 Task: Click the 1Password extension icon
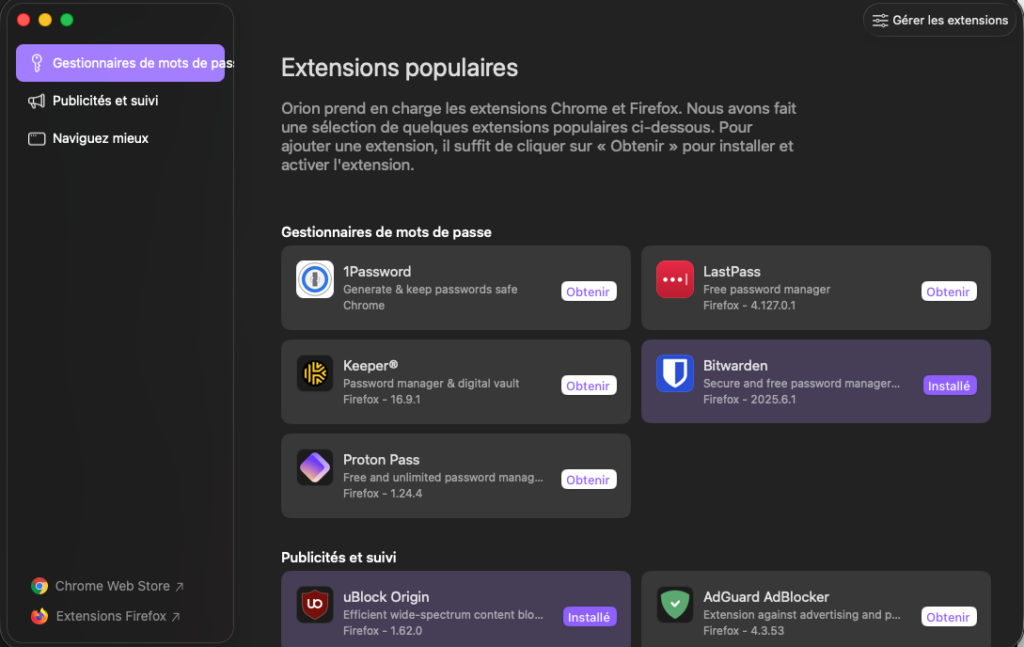[315, 280]
